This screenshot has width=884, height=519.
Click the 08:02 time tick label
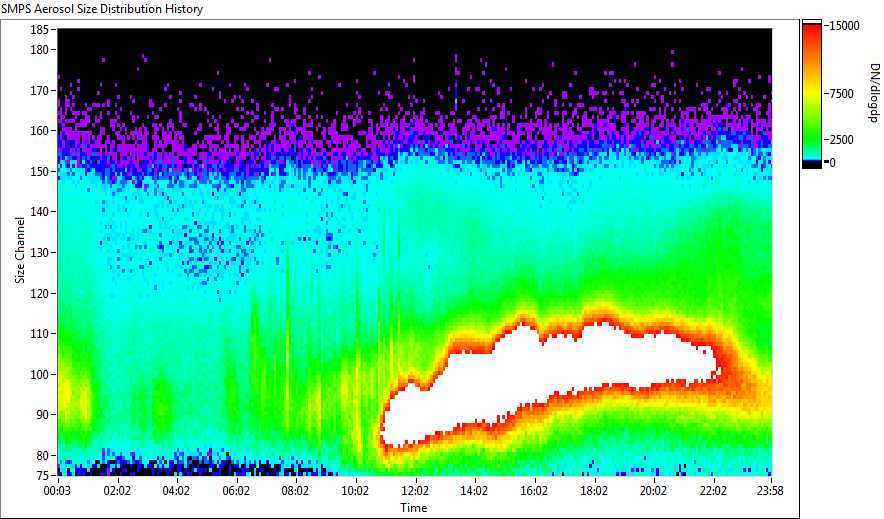pos(295,491)
